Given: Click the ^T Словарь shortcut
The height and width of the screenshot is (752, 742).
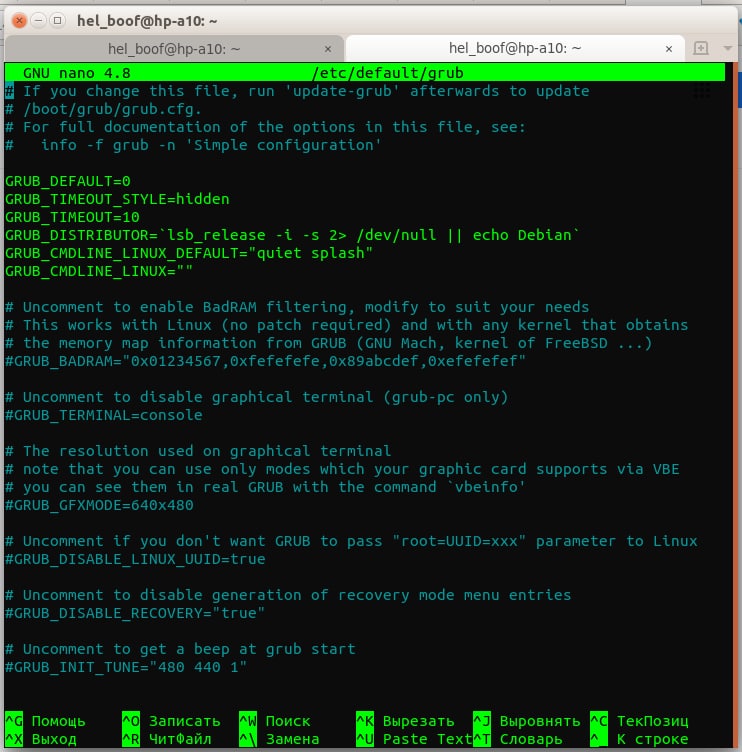Looking at the screenshot, I should coord(518,739).
